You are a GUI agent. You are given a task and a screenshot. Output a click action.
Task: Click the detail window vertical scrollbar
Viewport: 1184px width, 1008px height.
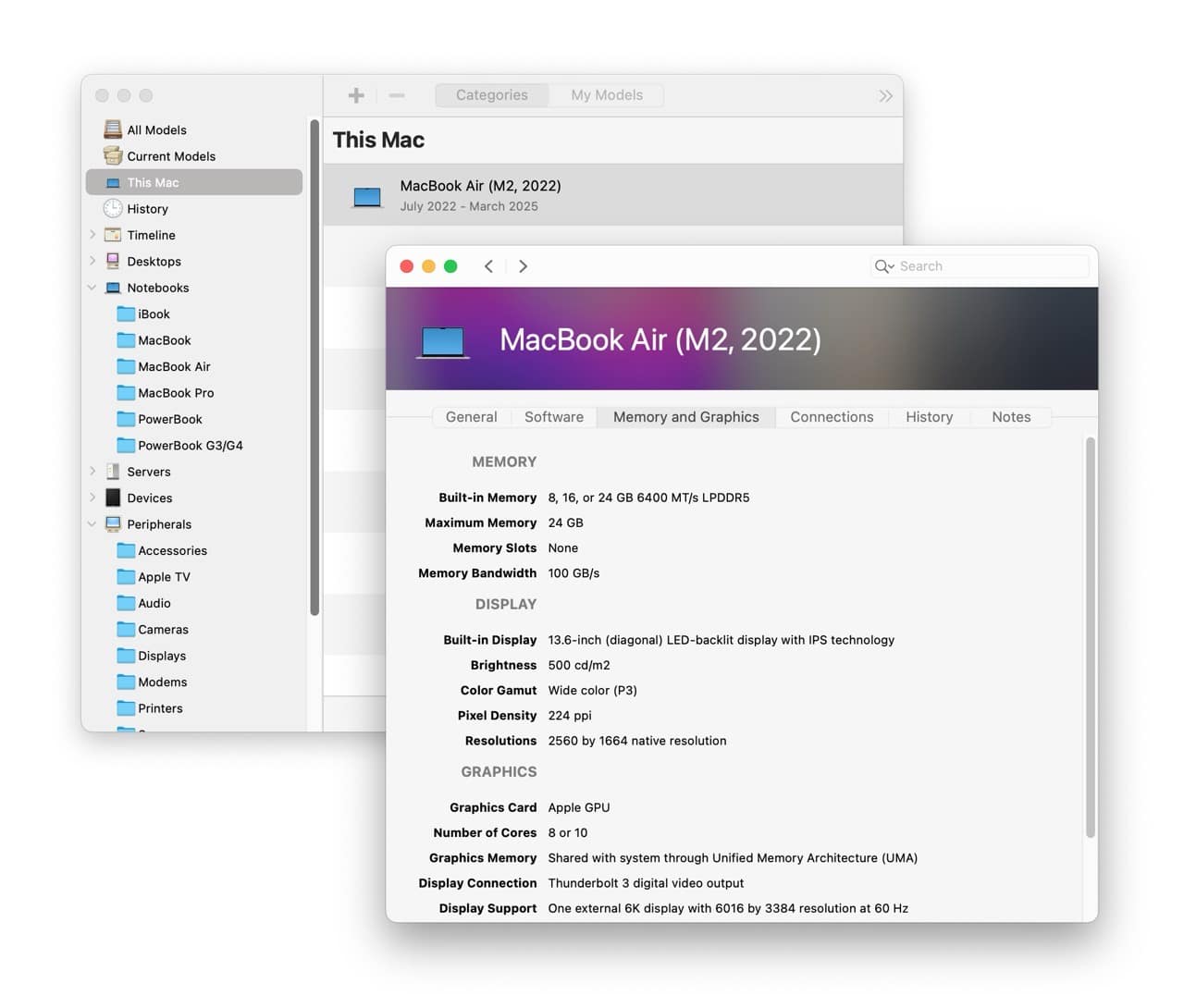(x=1091, y=638)
